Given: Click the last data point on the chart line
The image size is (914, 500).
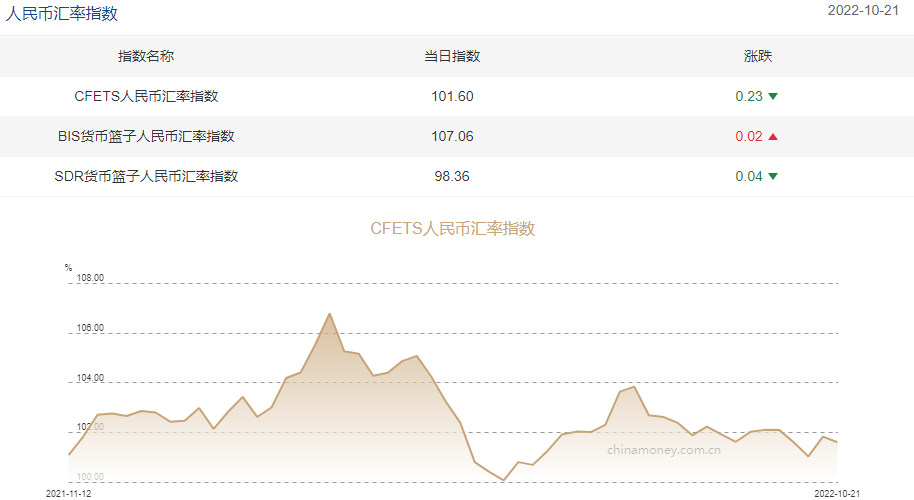Looking at the screenshot, I should coord(837,442).
